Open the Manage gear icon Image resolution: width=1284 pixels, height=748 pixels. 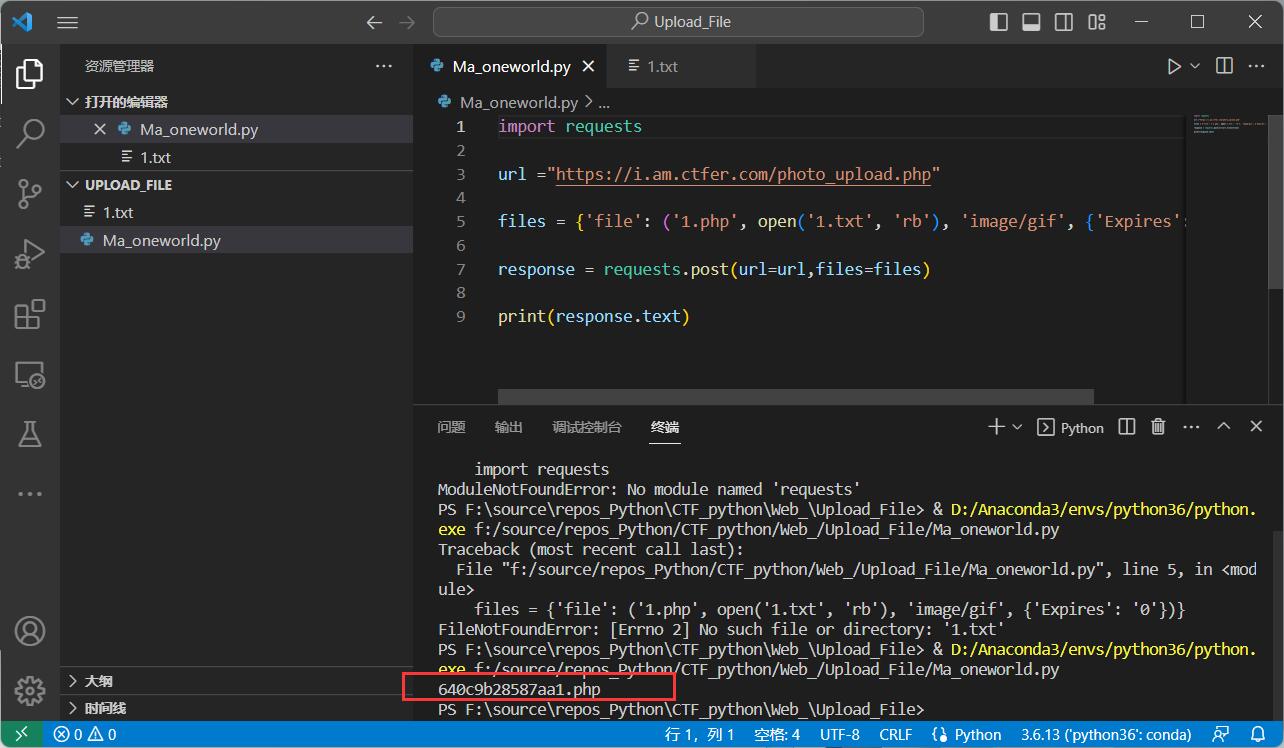[30, 690]
